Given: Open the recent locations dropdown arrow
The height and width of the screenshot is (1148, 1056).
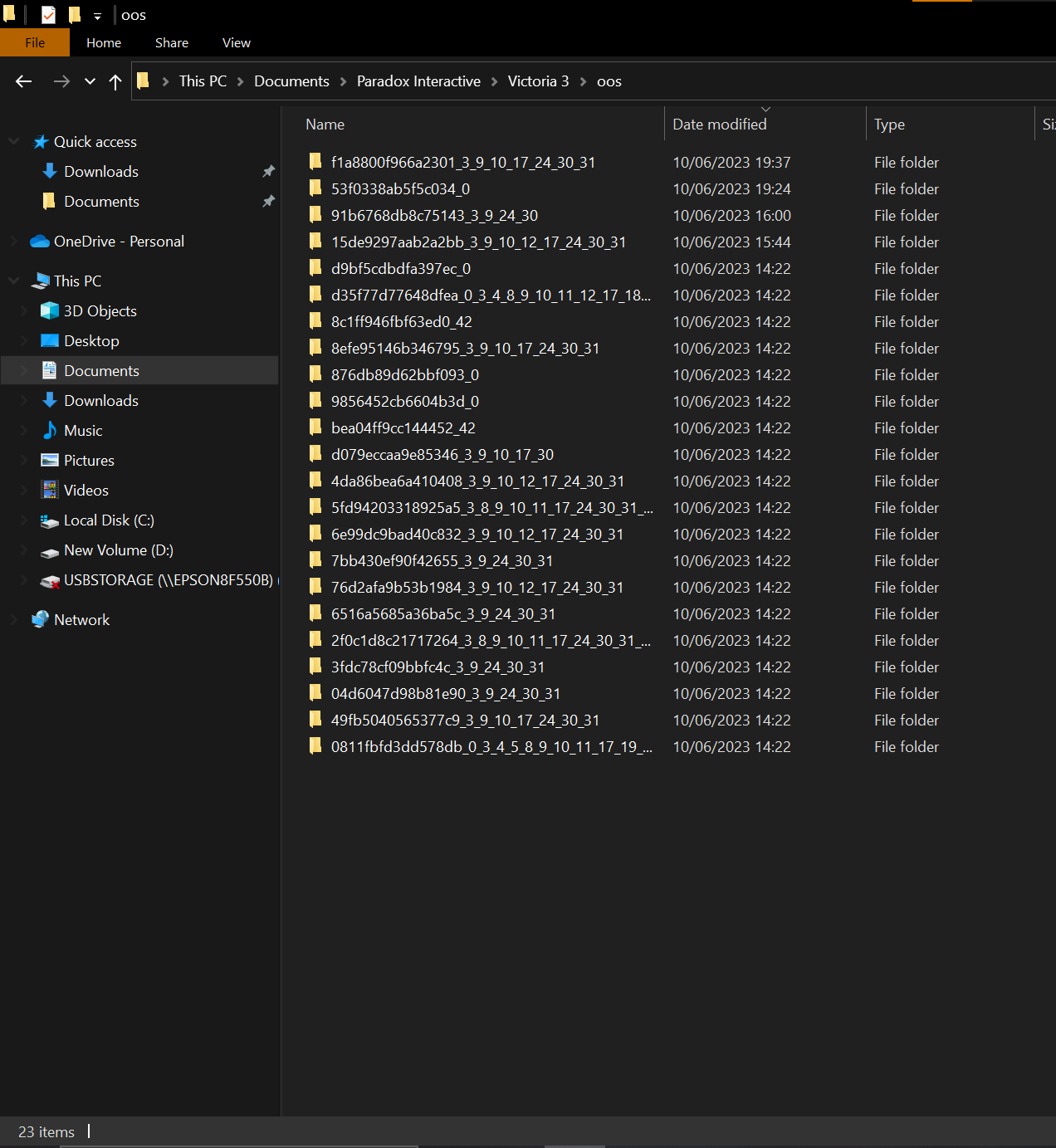Looking at the screenshot, I should click(x=90, y=81).
